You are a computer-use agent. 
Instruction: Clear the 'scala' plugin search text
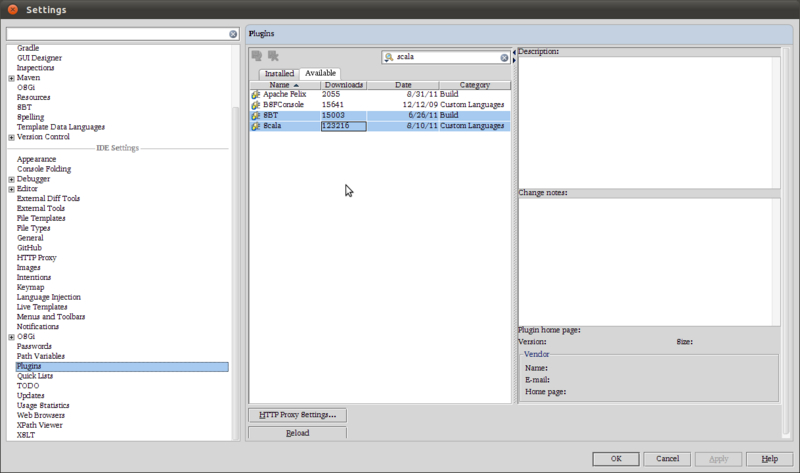[504, 58]
